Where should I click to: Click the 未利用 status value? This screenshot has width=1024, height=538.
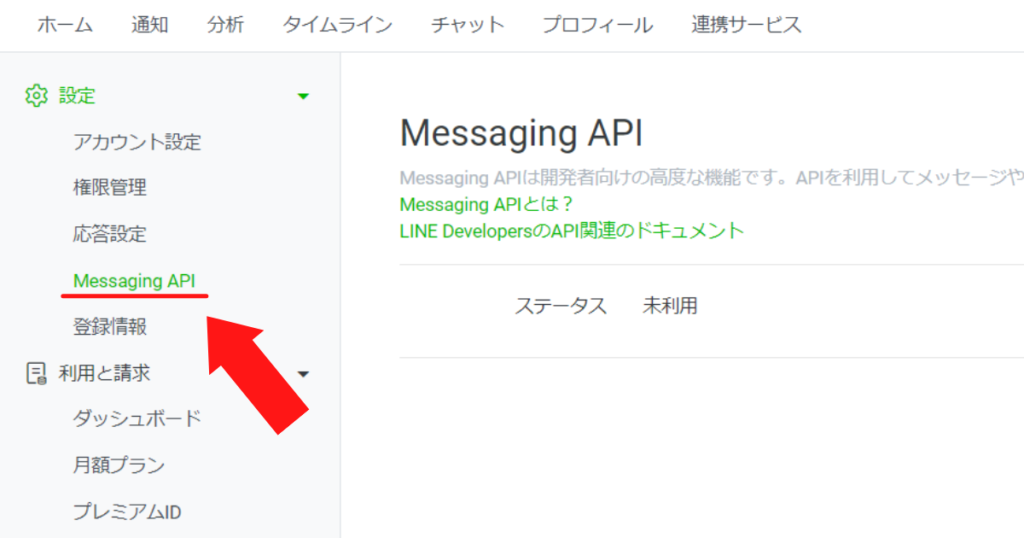pos(670,306)
